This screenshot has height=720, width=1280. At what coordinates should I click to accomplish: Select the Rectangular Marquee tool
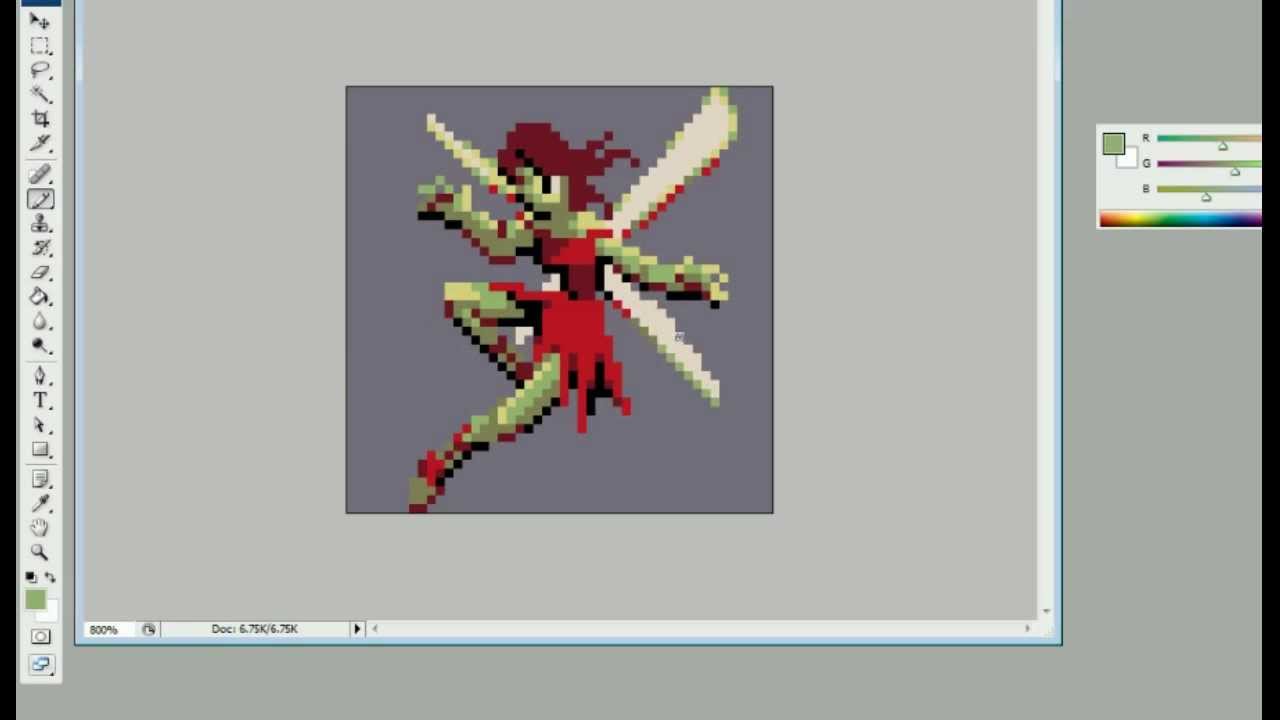[40, 46]
